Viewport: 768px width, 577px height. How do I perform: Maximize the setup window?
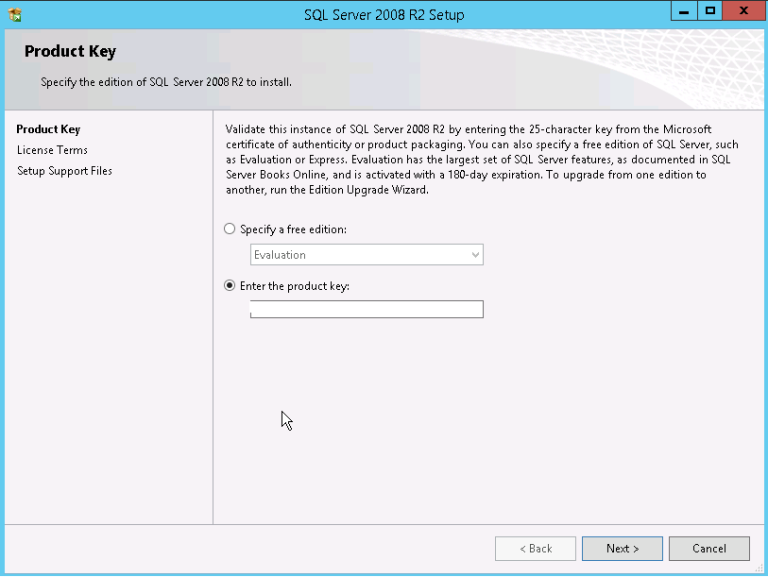[710, 11]
